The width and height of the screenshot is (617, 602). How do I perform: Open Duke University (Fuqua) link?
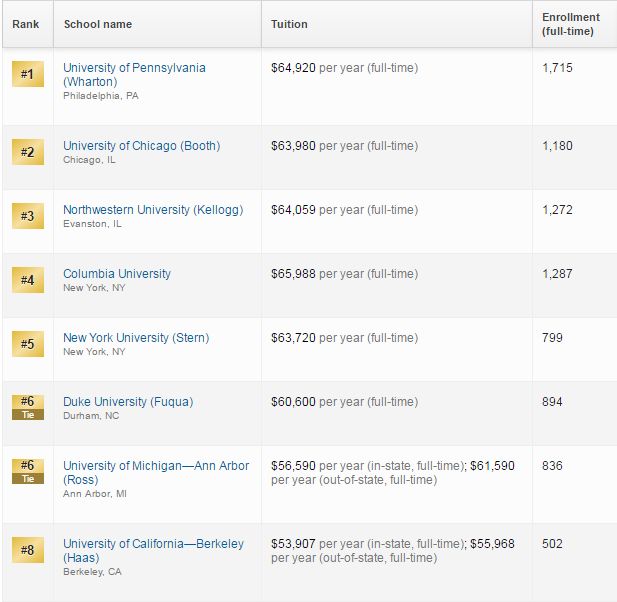[128, 402]
